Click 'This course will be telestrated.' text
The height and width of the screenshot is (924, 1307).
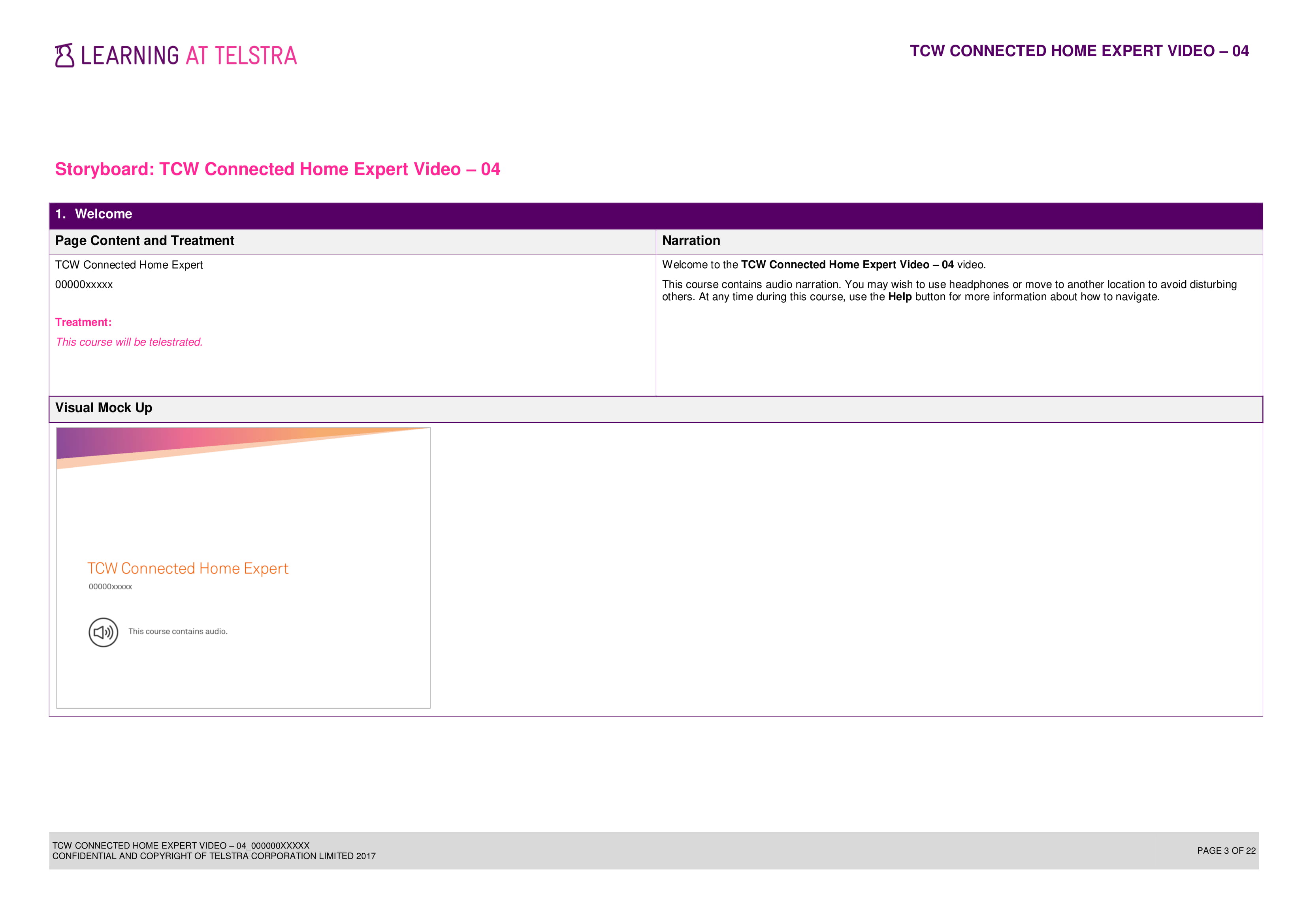pos(129,342)
